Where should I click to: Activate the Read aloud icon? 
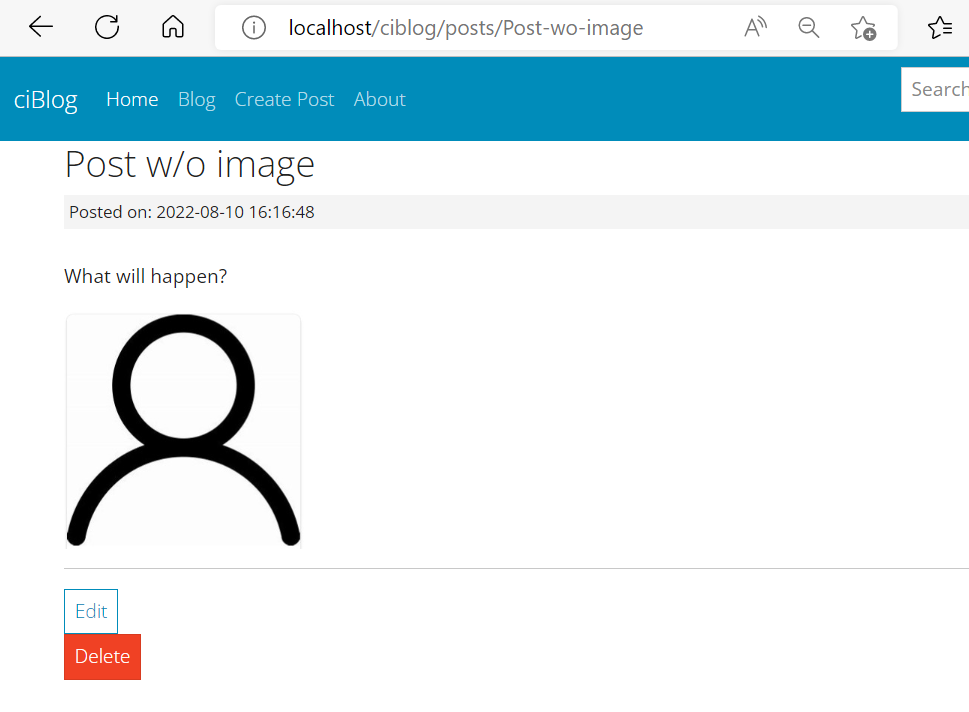[755, 28]
